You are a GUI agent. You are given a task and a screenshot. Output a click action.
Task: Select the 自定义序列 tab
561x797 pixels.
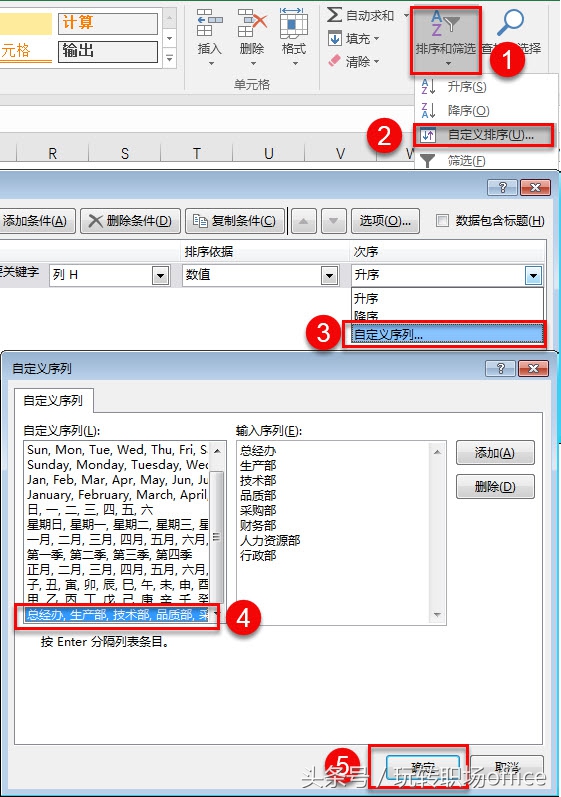(53, 401)
